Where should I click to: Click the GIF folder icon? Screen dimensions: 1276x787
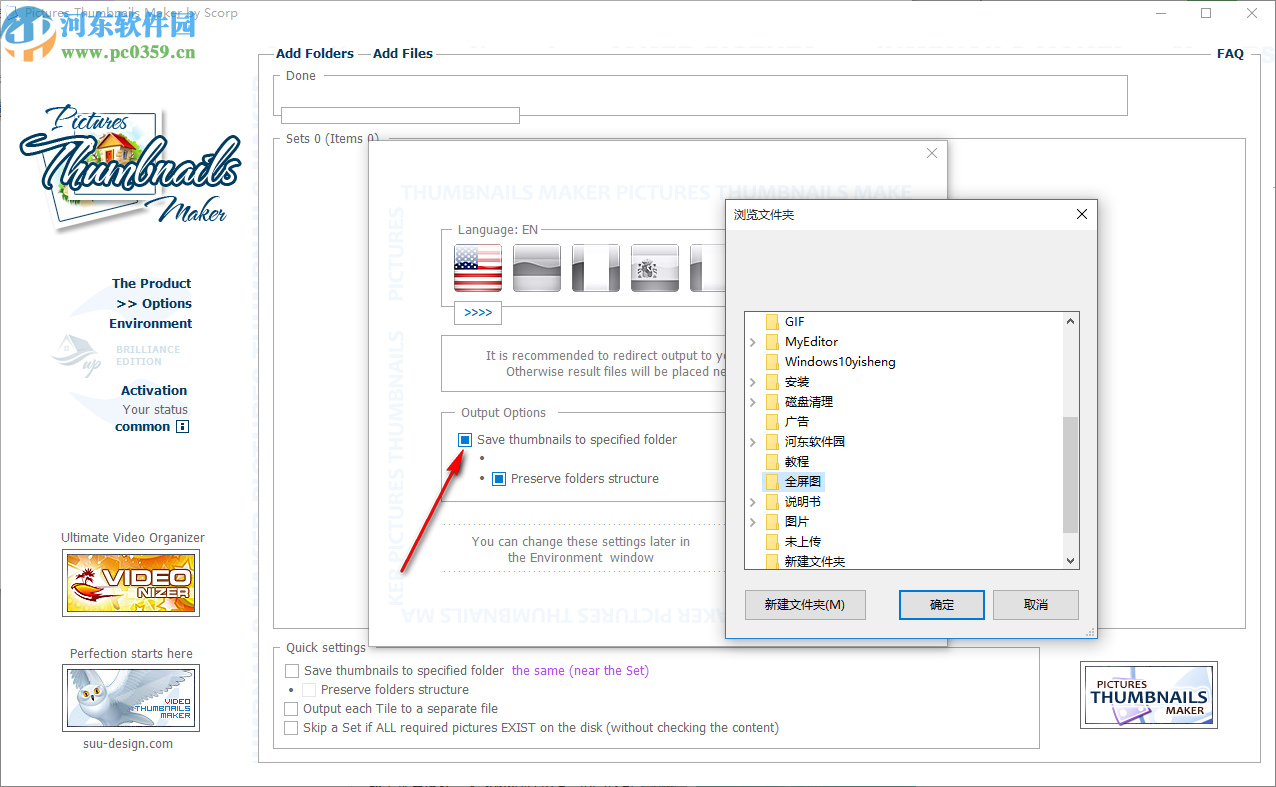pyautogui.click(x=772, y=322)
